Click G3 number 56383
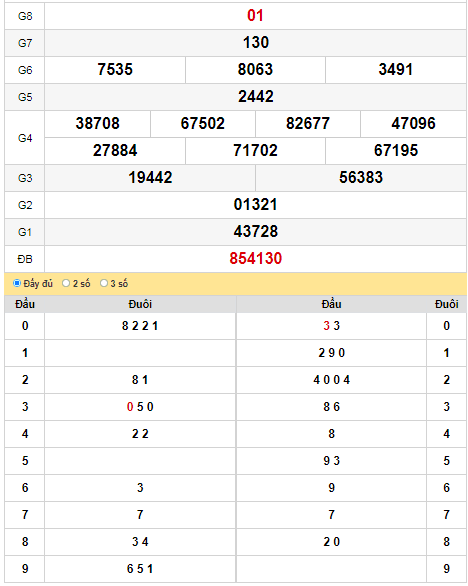Image resolution: width=468 pixels, height=586 pixels. tap(361, 178)
